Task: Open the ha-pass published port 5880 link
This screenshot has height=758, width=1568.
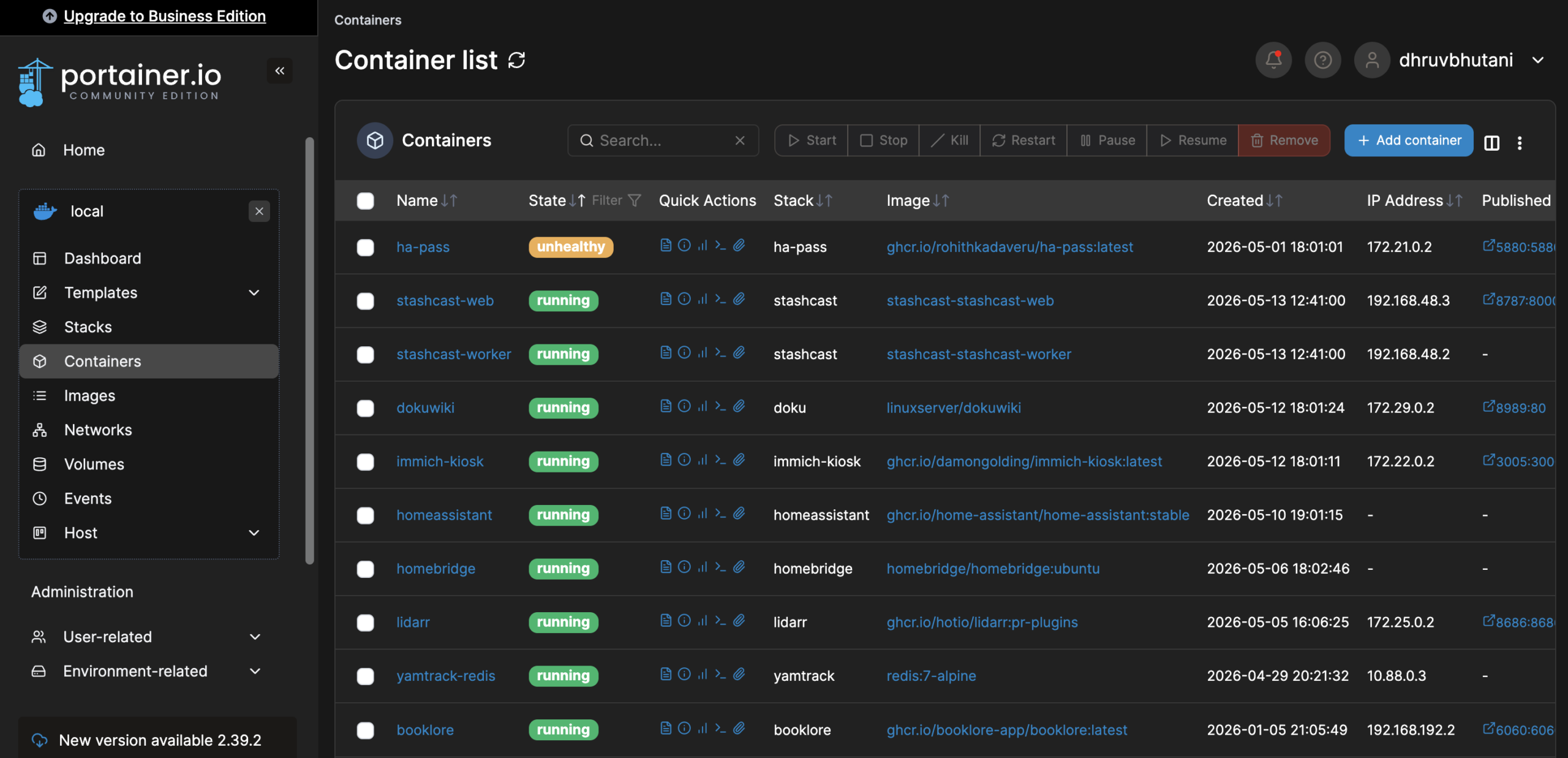Action: point(1518,247)
